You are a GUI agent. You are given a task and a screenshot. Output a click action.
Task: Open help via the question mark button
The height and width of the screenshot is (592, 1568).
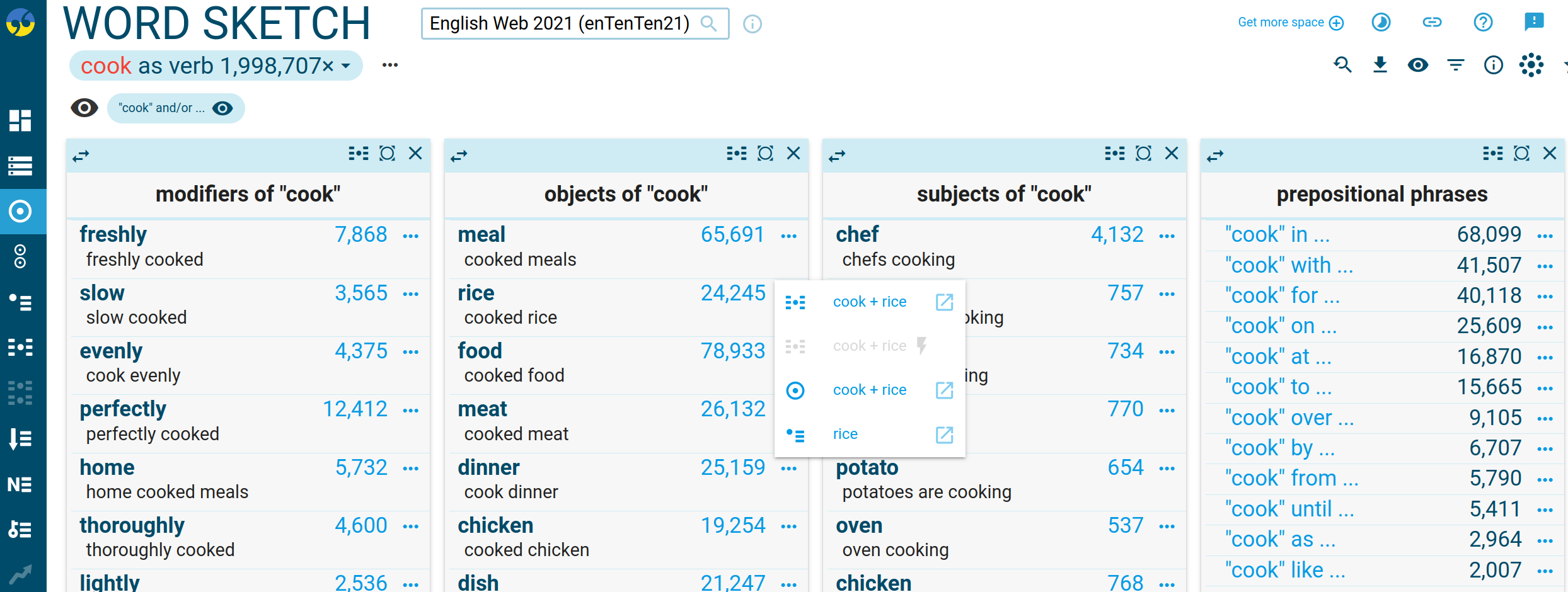click(1483, 22)
